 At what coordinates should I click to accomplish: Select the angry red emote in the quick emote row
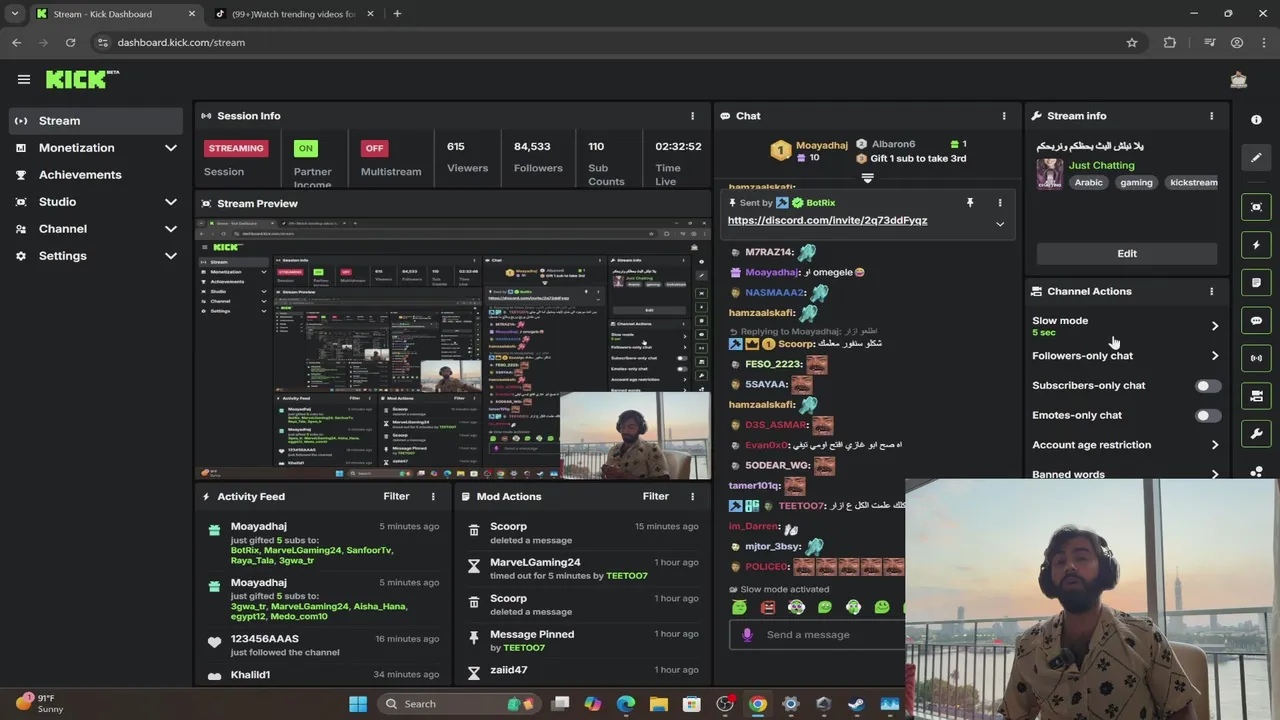pyautogui.click(x=768, y=607)
